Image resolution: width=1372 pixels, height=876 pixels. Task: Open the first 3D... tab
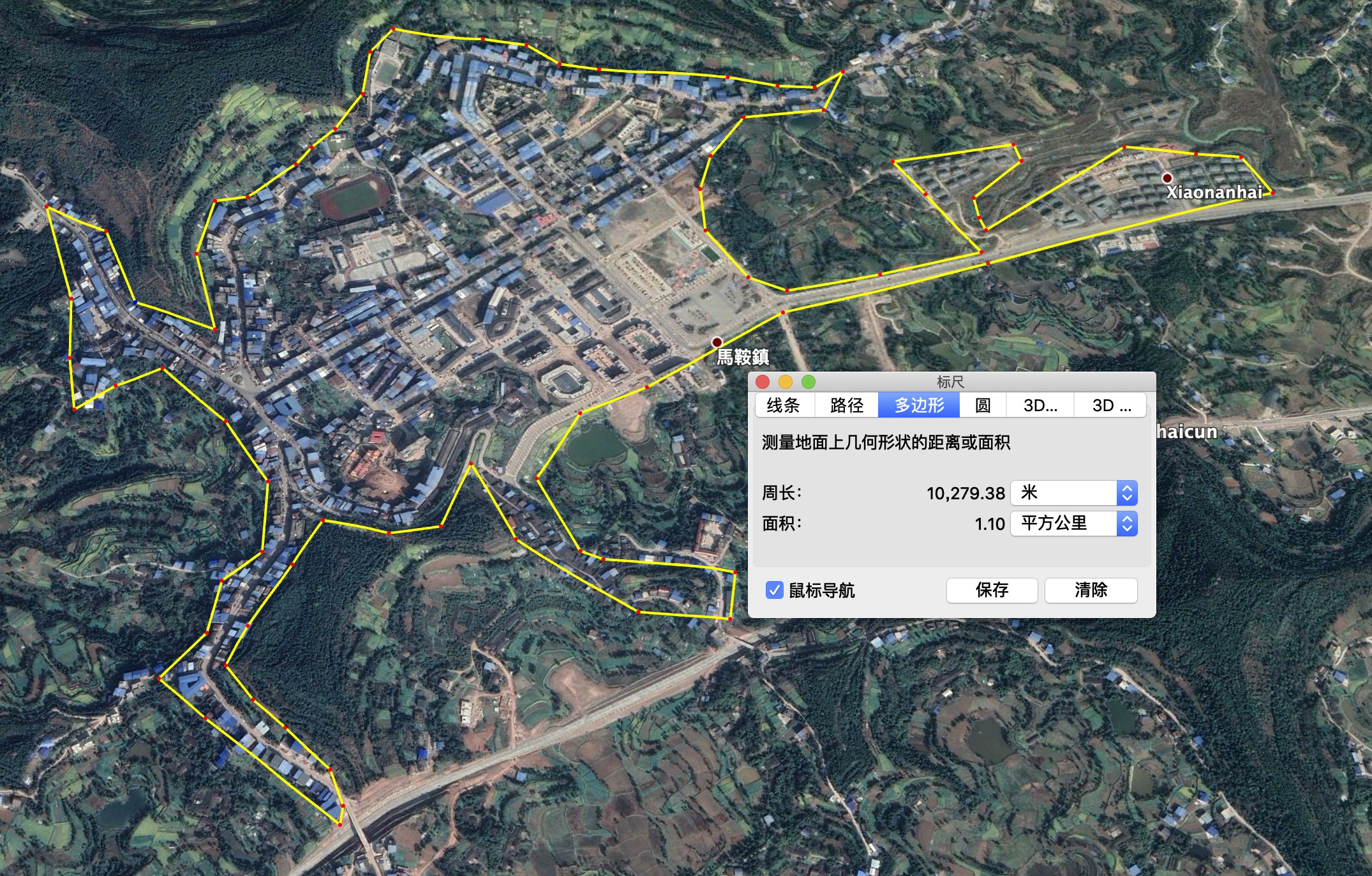click(1040, 405)
